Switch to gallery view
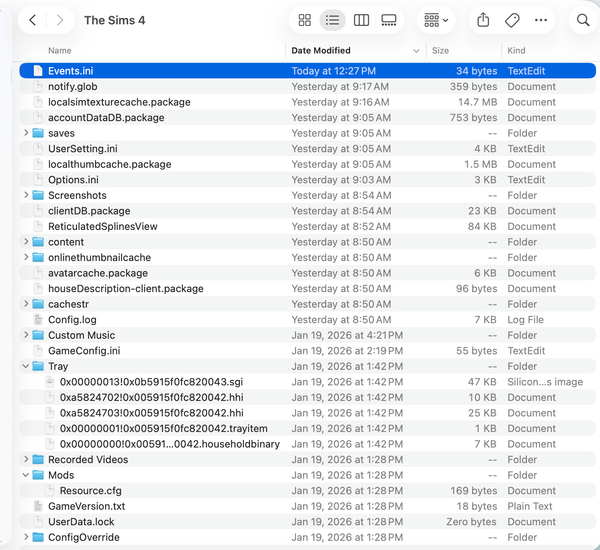600x550 pixels. (x=389, y=20)
